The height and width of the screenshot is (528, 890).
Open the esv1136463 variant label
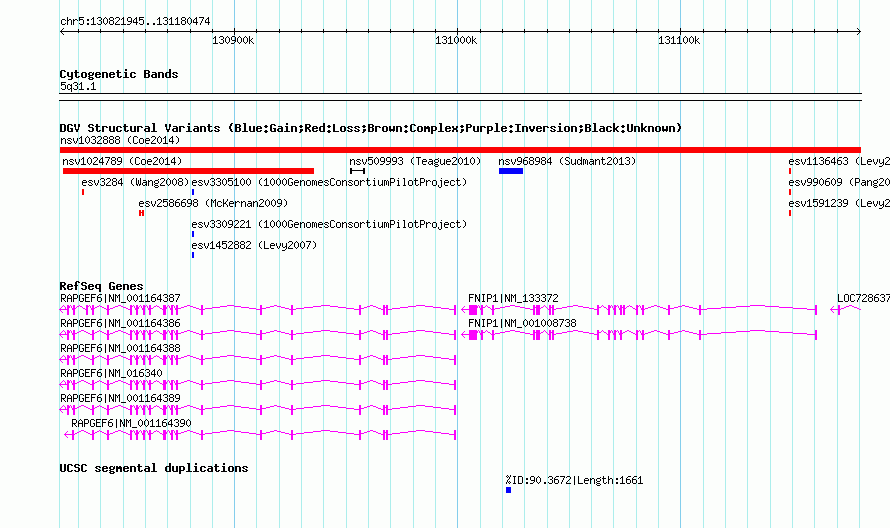pyautogui.click(x=839, y=161)
